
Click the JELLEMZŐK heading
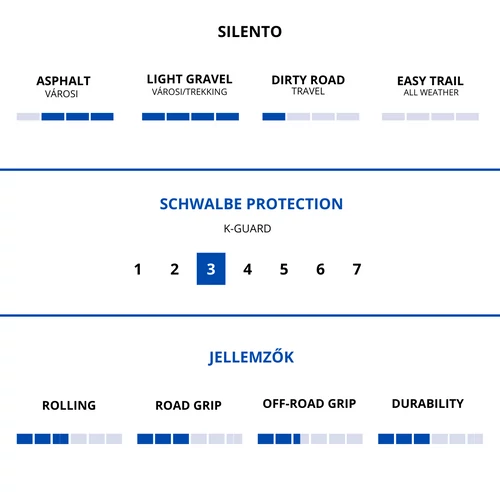[251, 357]
